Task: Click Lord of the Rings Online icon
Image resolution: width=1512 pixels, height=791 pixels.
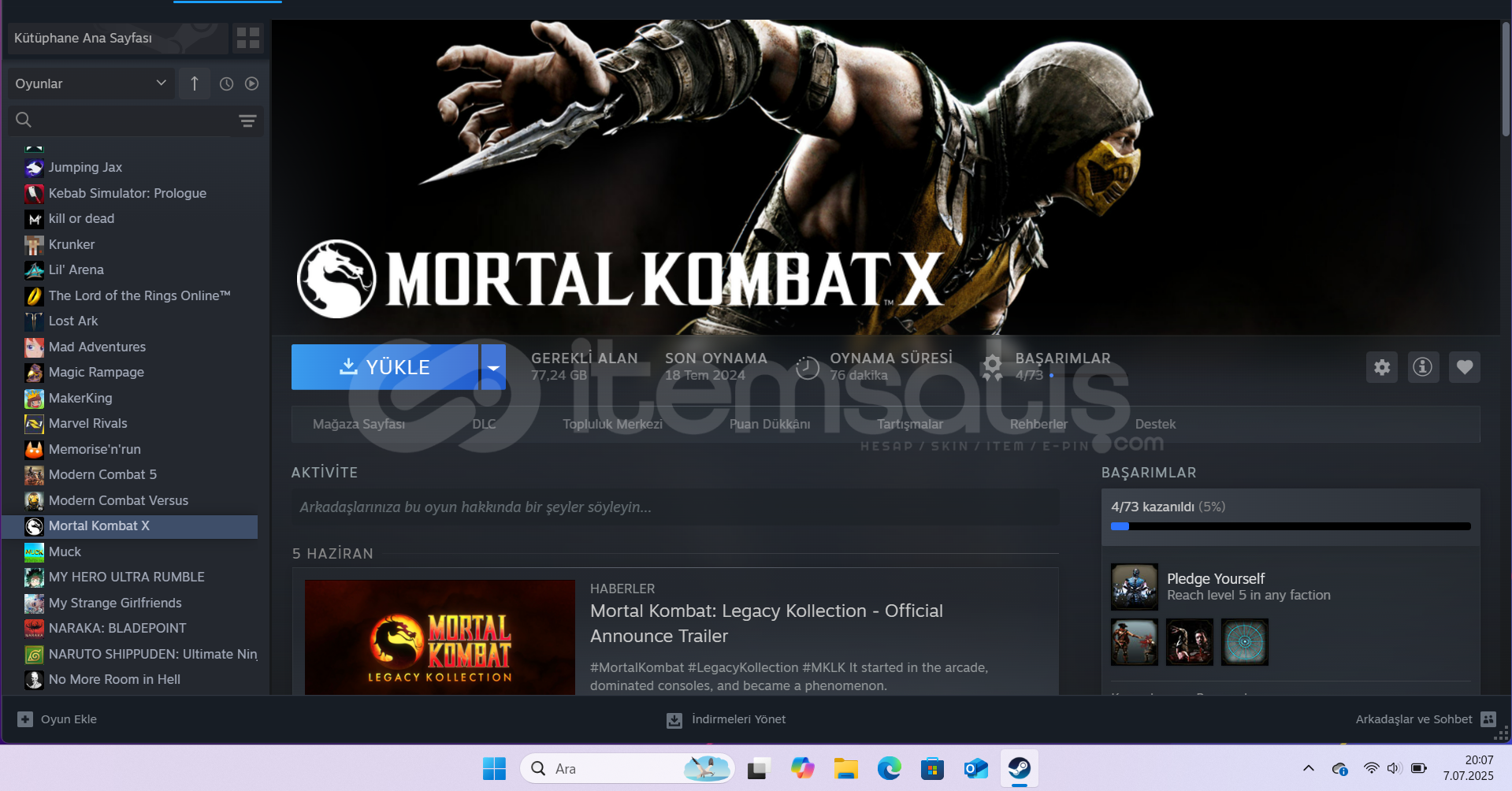Action: click(34, 295)
